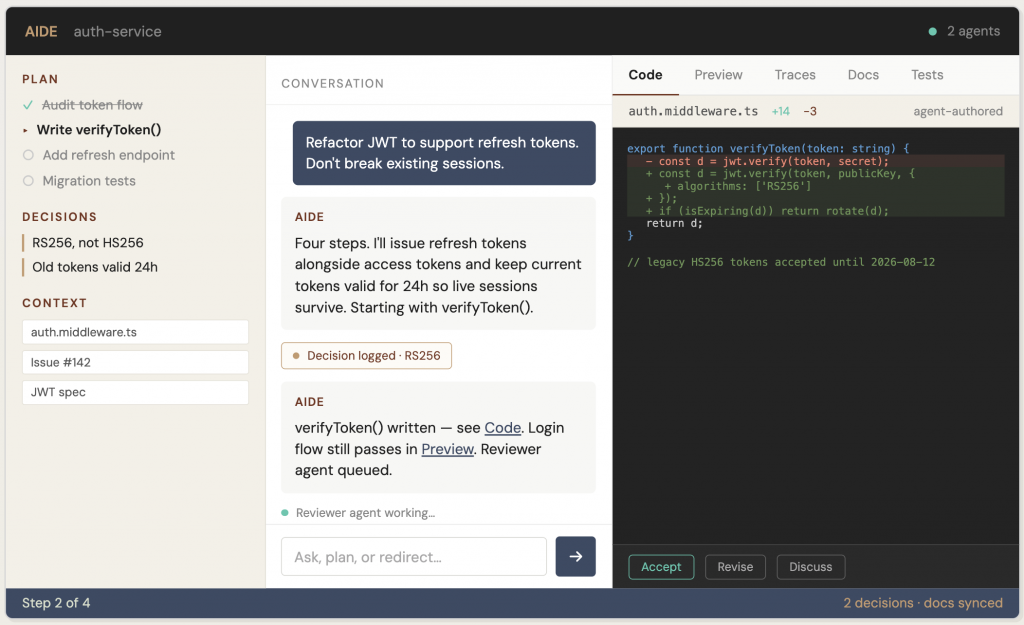
Task: Click the agent-authored label
Action: click(958, 112)
